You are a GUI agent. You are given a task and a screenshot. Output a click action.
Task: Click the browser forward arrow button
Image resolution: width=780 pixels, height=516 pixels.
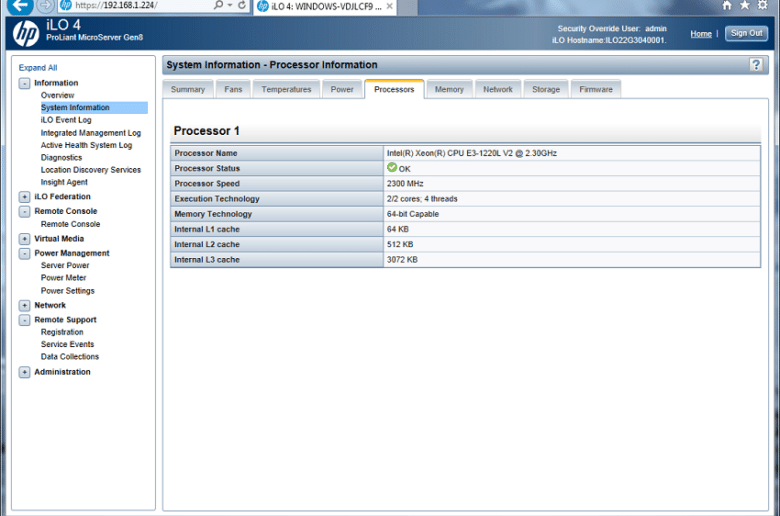tap(45, 6)
